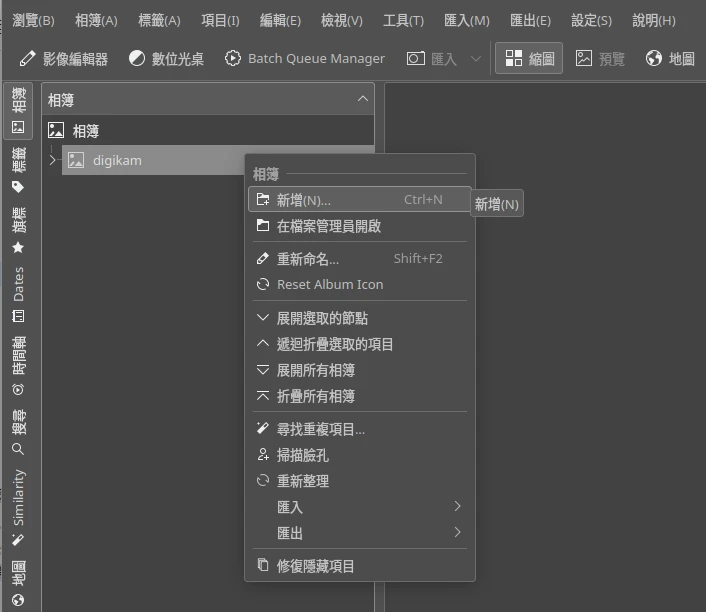Select the root 相簿 tree item
706x612 pixels.
pos(85,131)
